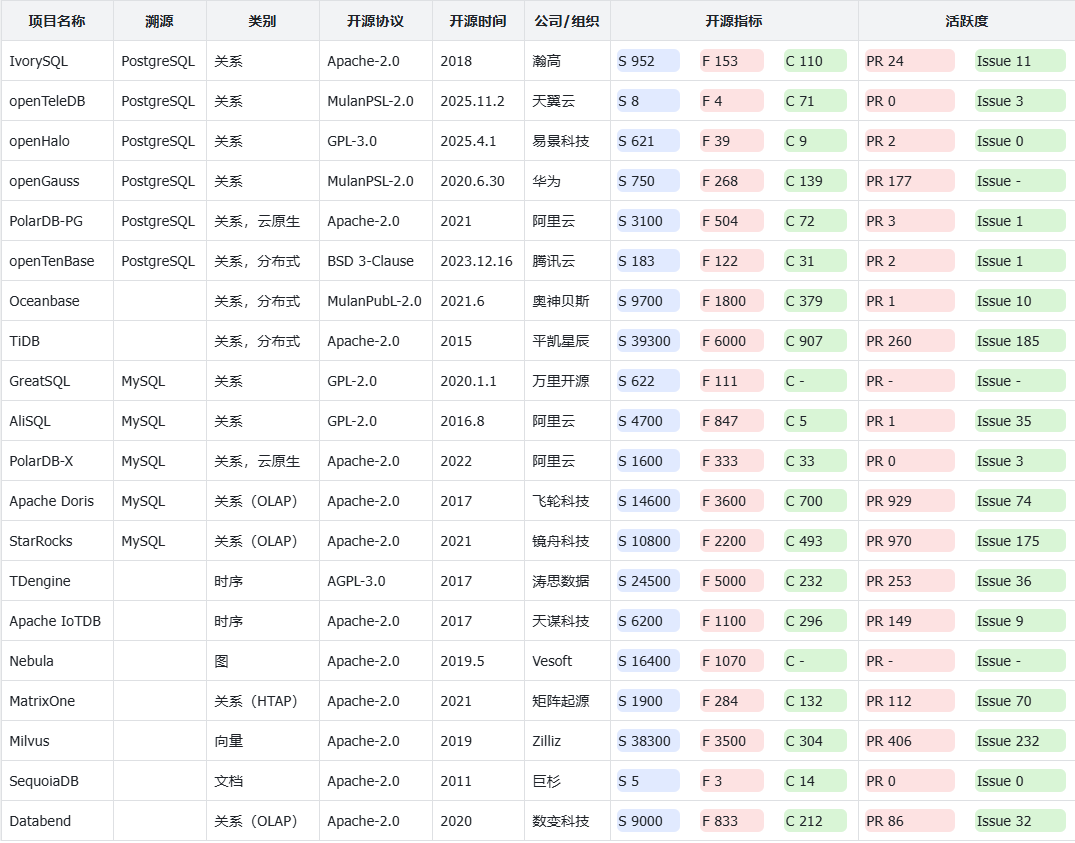Select the IvorySQL project name cell
This screenshot has width=1075, height=843.
57,61
